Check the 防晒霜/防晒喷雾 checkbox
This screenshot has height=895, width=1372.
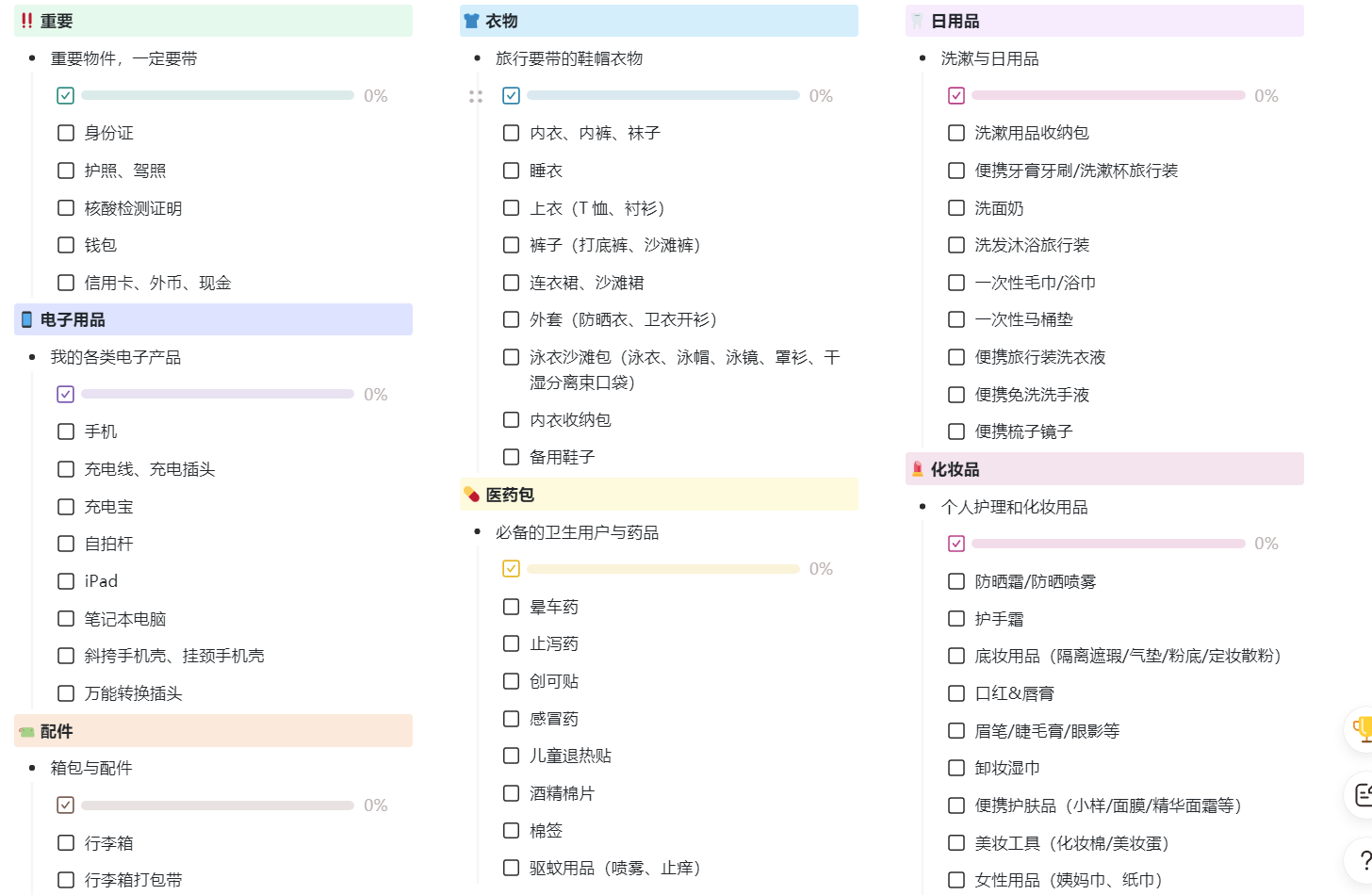(955, 581)
